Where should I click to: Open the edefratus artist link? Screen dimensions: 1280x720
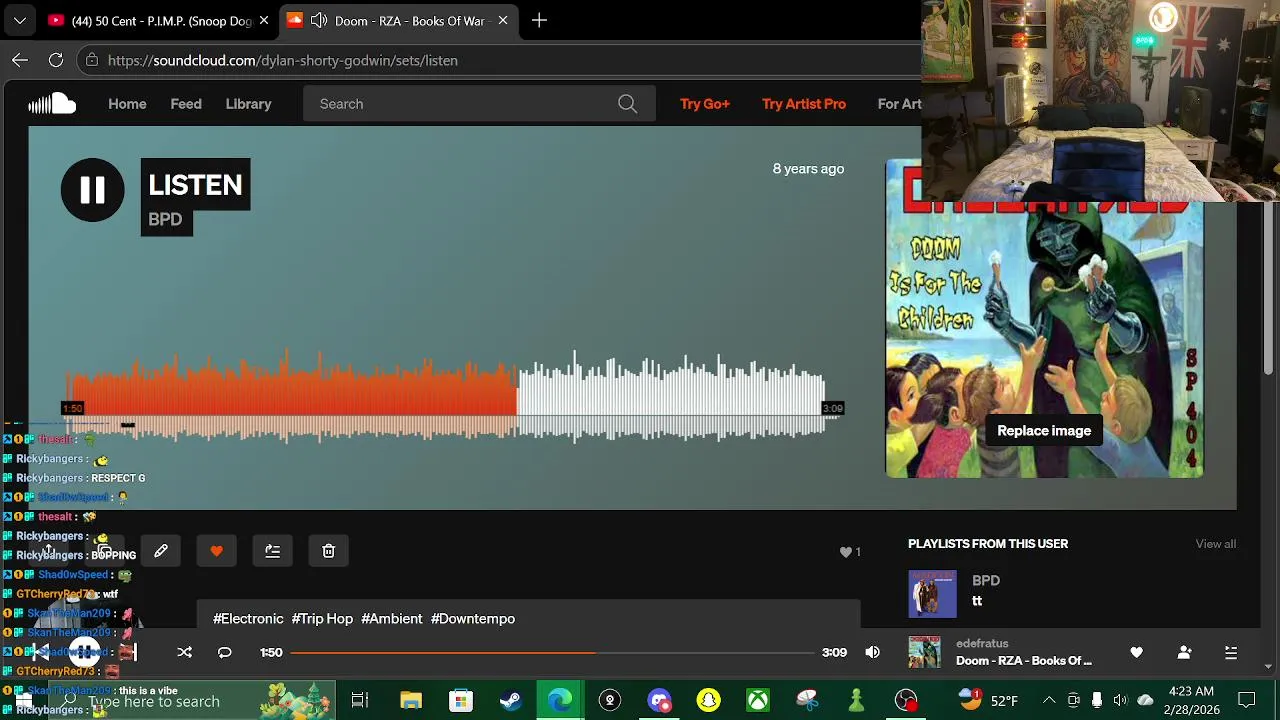tap(982, 644)
